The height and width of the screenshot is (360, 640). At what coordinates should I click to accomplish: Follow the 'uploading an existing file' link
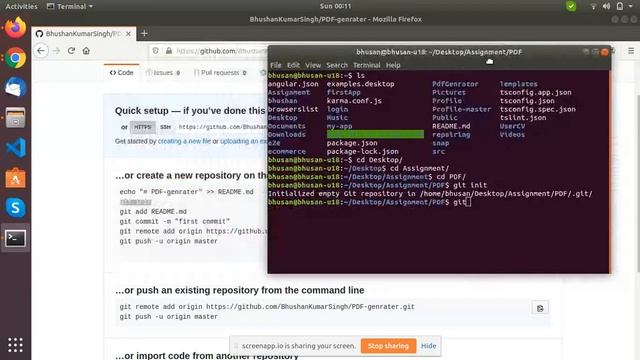pyautogui.click(x=244, y=141)
